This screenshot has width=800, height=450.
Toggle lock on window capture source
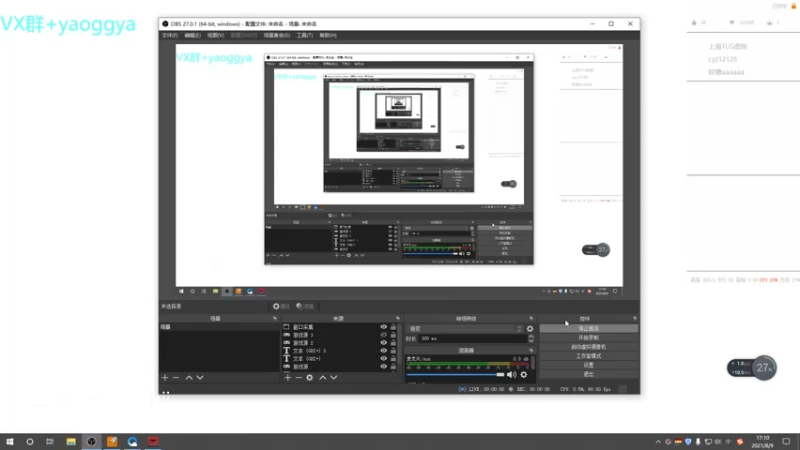coord(393,327)
